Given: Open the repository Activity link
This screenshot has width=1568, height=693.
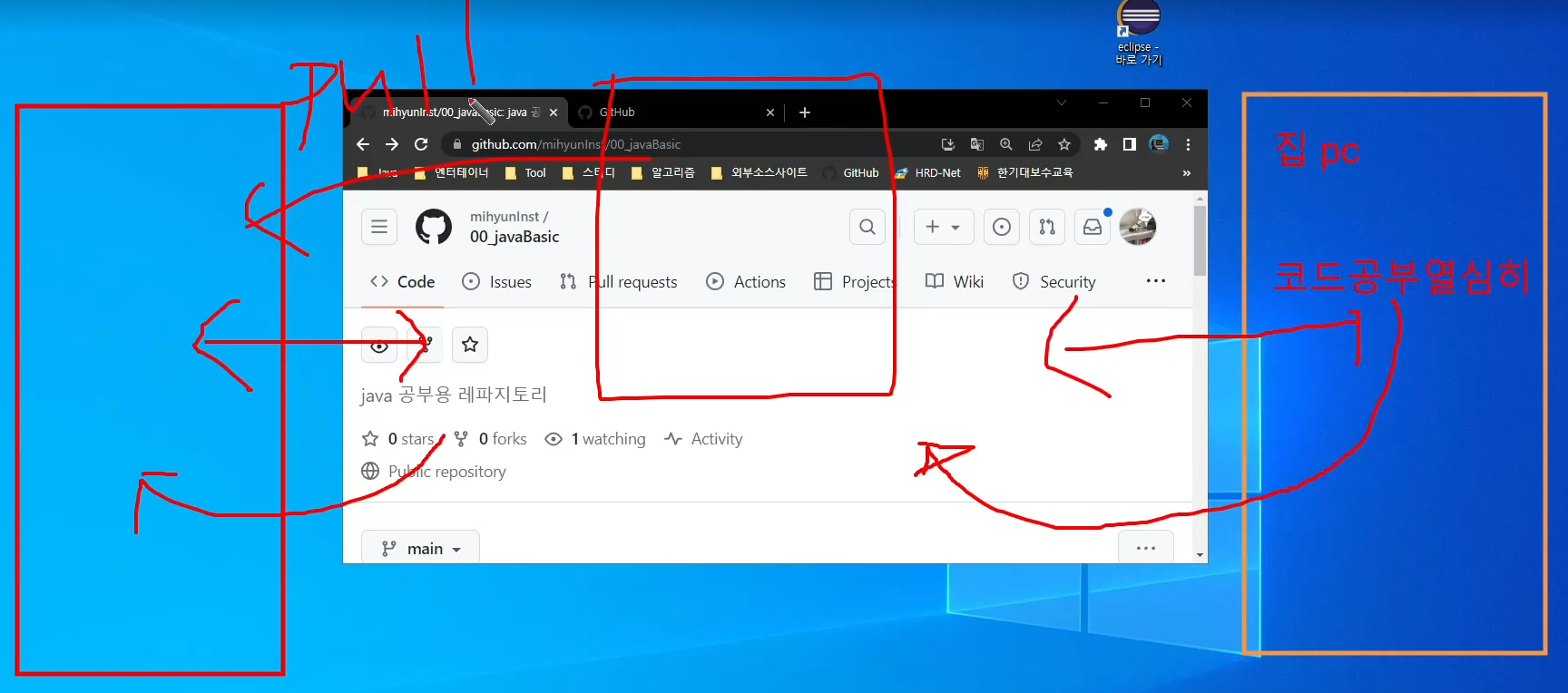Looking at the screenshot, I should click(x=703, y=439).
